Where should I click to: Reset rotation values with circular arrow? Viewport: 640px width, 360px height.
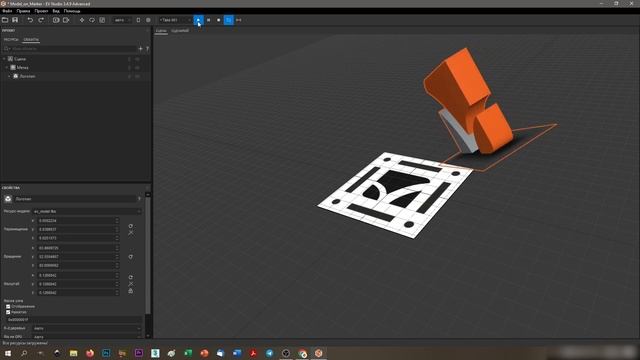tap(131, 257)
